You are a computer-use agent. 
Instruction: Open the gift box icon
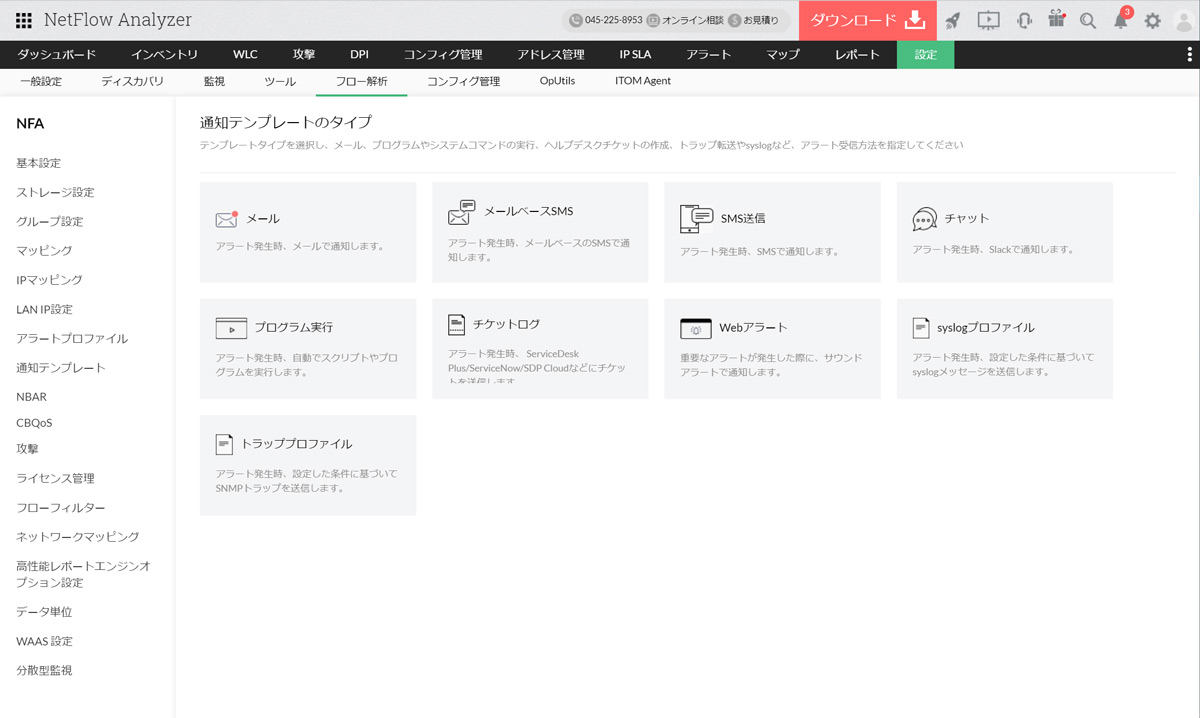1057,20
